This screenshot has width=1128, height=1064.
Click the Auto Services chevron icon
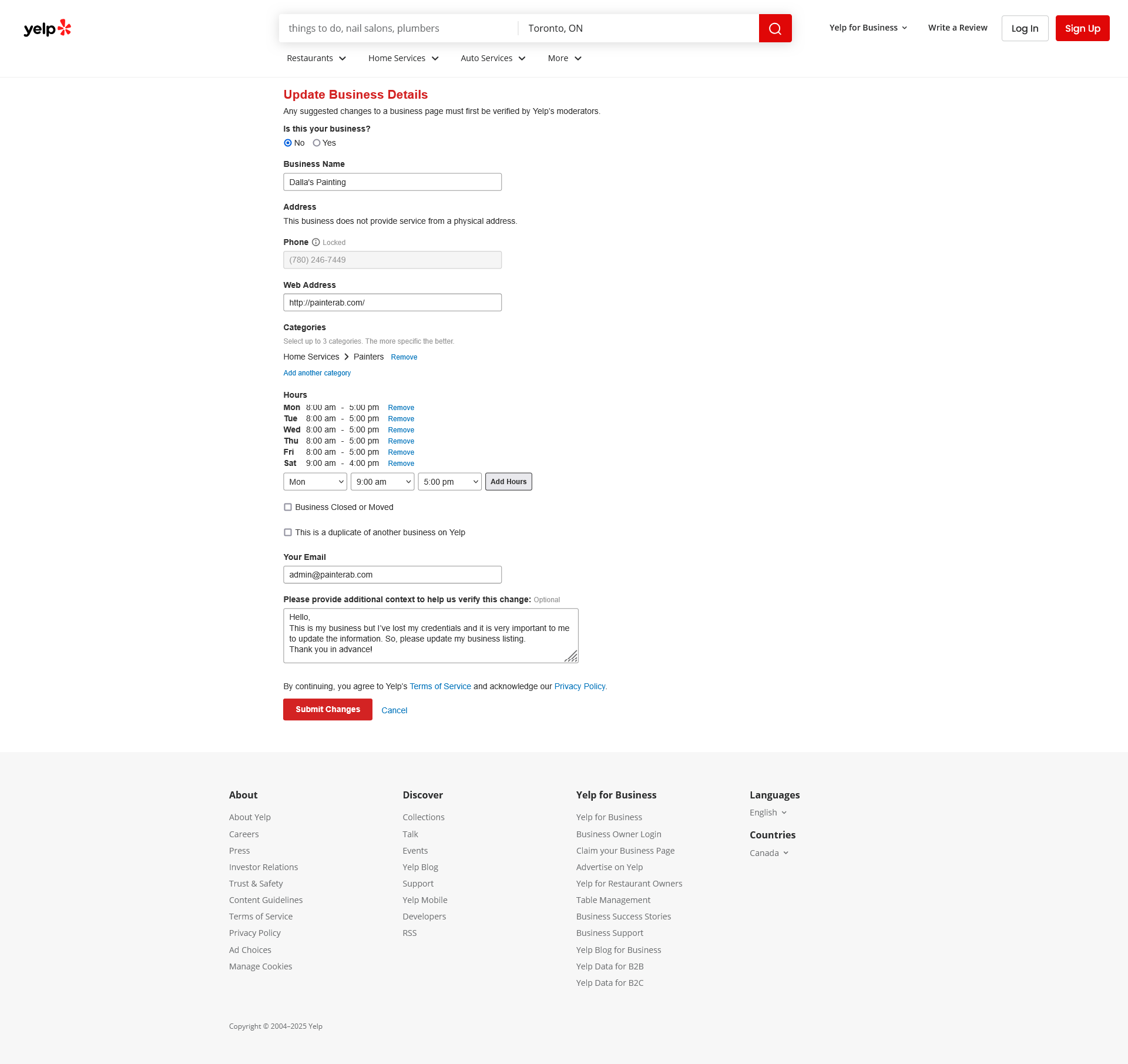pyautogui.click(x=522, y=58)
